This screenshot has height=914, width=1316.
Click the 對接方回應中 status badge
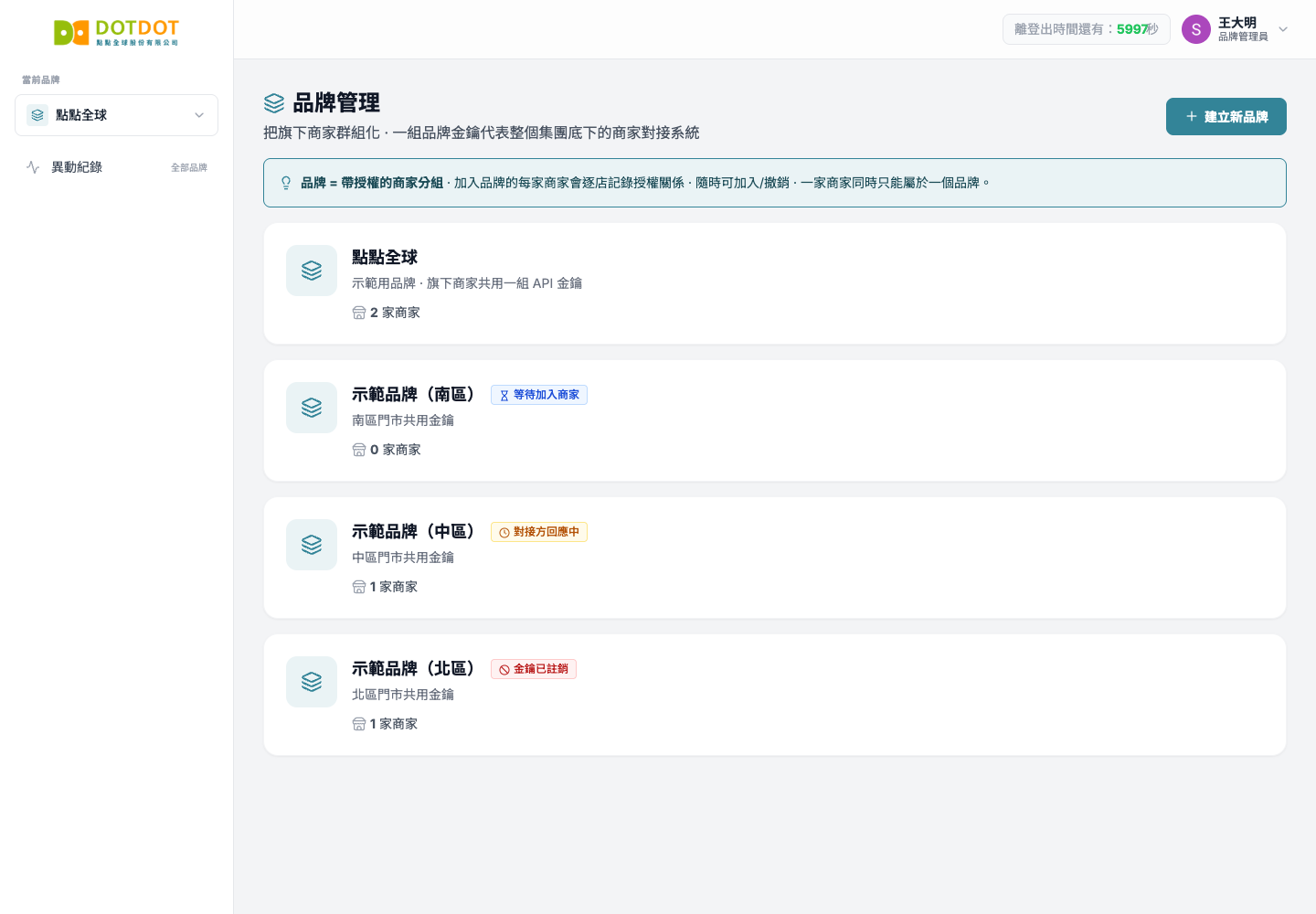539,532
